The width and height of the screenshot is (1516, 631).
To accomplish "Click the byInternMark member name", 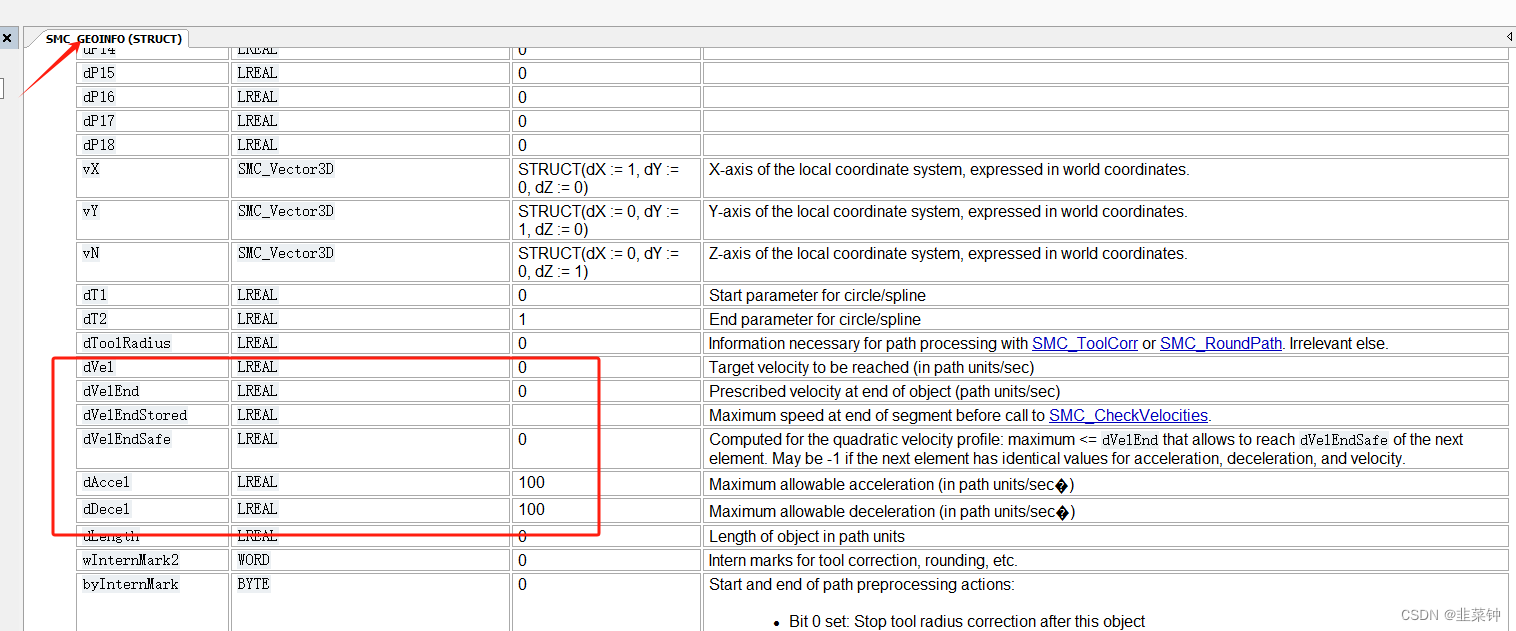I will coord(131,584).
